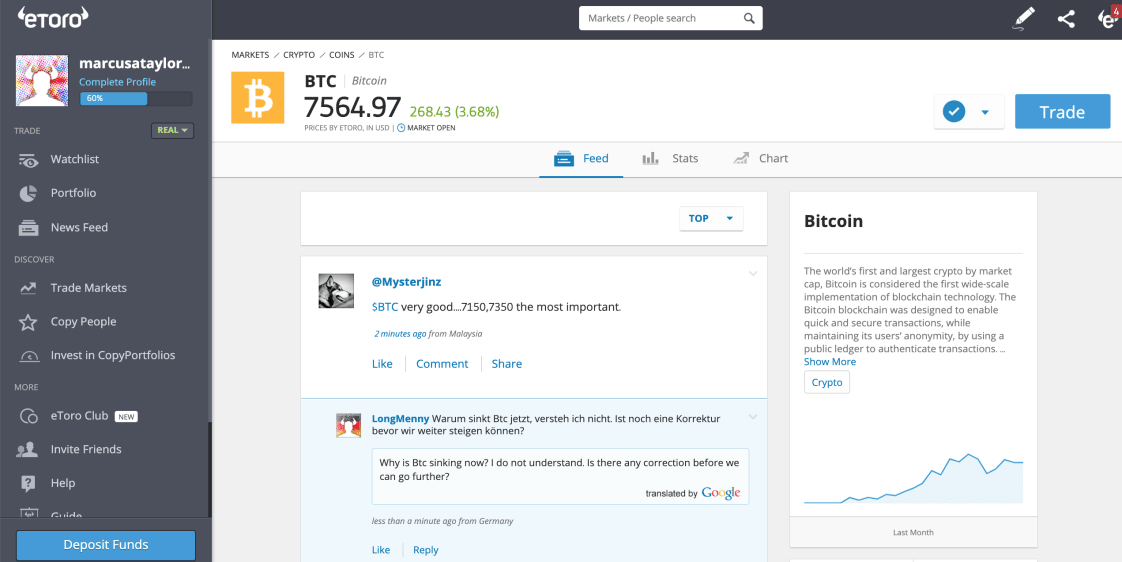The image size is (1122, 562).
Task: Click the LongMenny avatar thumbnail
Action: point(348,425)
